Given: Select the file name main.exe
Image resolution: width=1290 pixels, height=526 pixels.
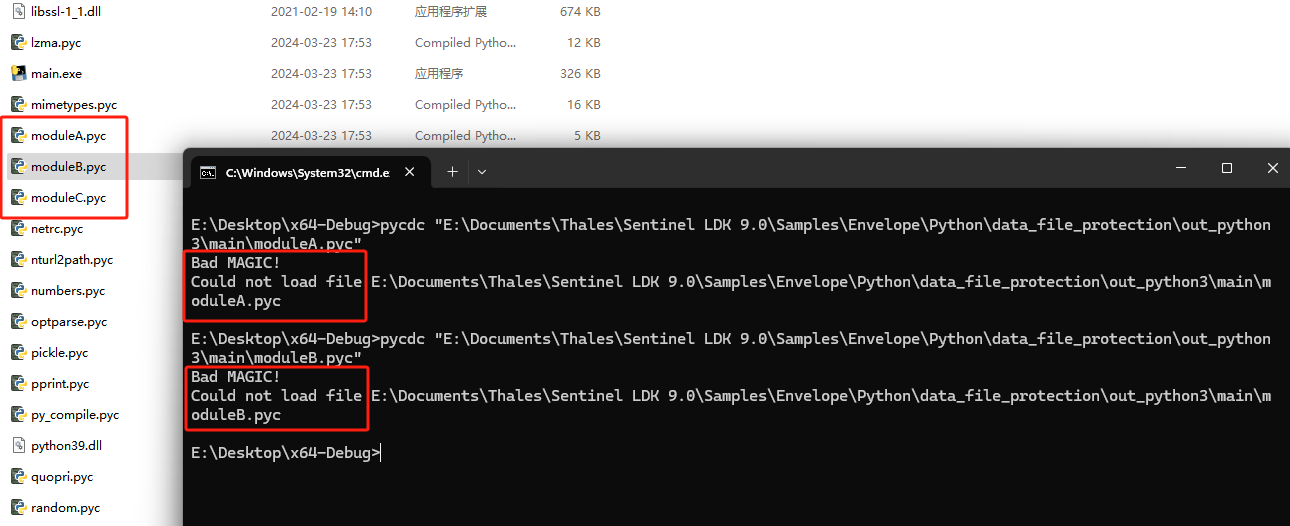Looking at the screenshot, I should click(x=56, y=74).
